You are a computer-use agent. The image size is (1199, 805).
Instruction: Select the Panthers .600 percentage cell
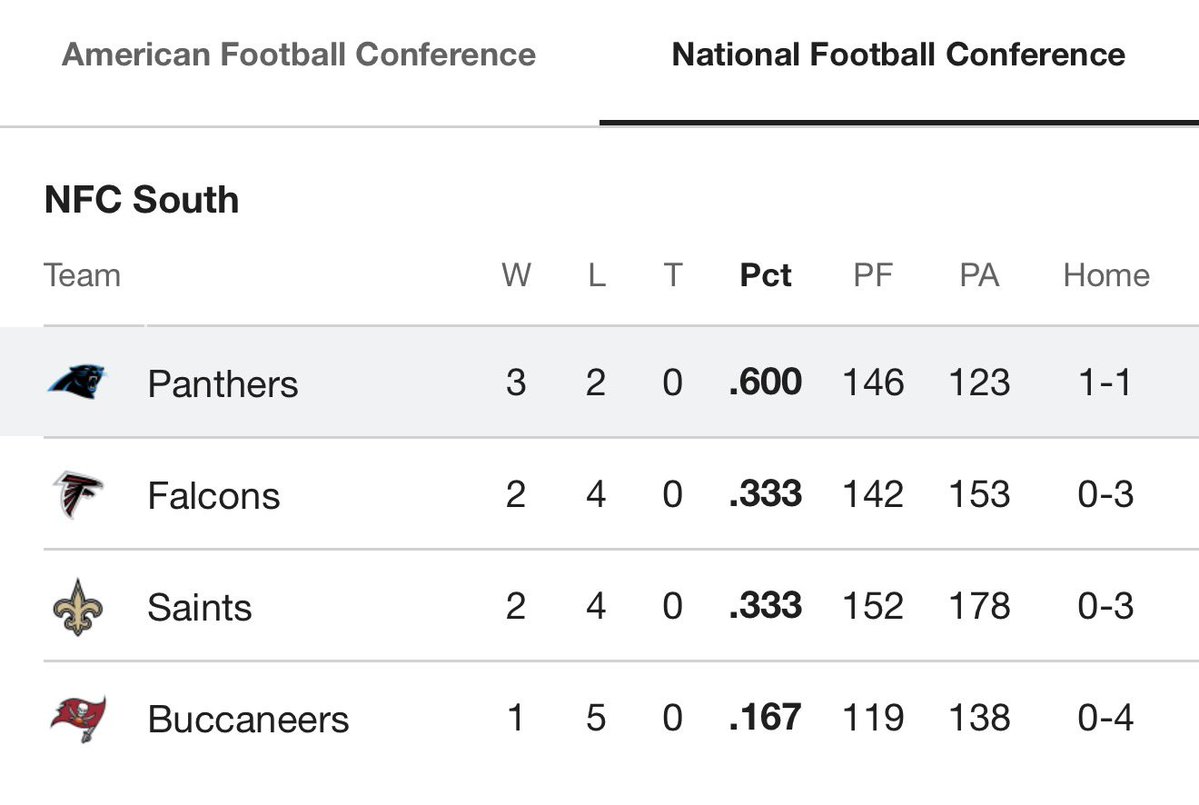click(765, 381)
